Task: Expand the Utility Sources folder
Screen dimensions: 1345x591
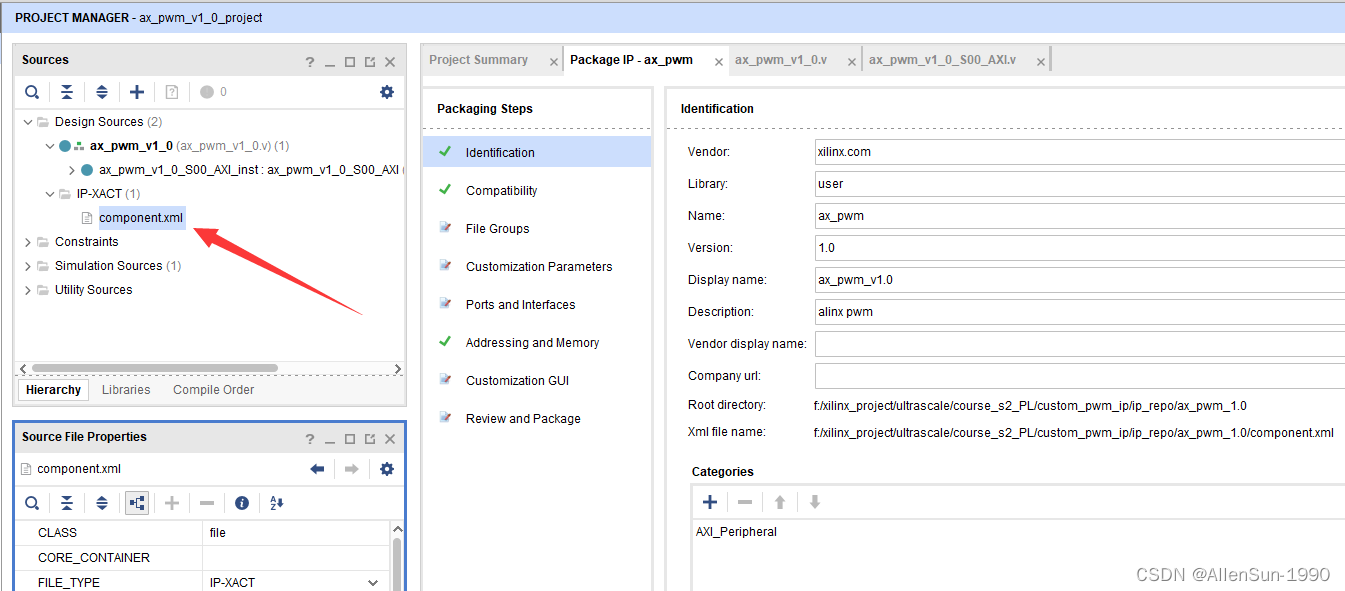Action: [x=27, y=290]
